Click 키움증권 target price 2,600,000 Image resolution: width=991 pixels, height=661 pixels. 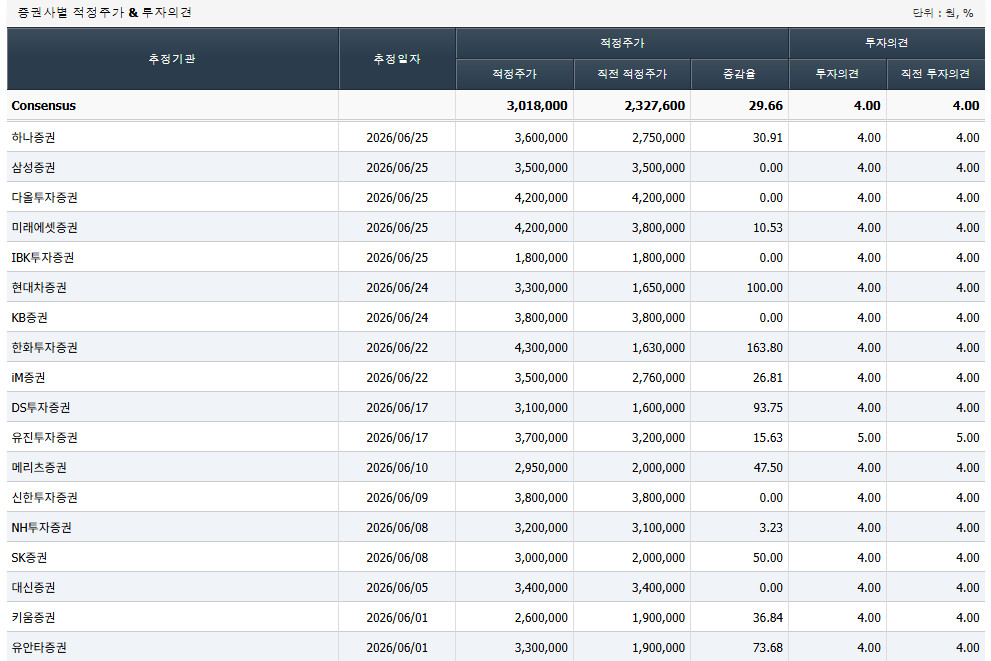point(541,617)
